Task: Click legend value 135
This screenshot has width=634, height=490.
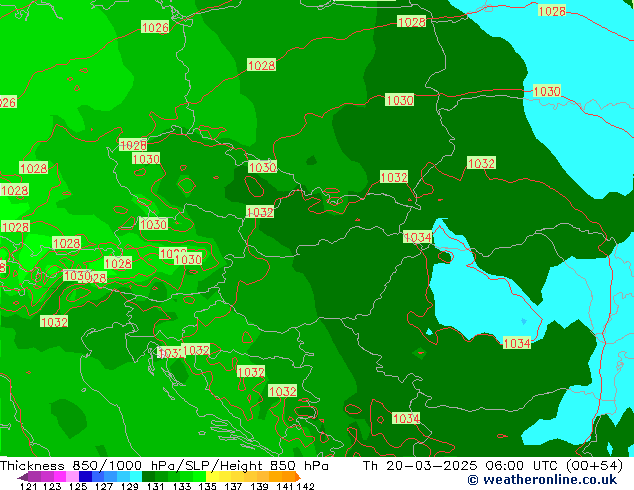Action: 207,486
